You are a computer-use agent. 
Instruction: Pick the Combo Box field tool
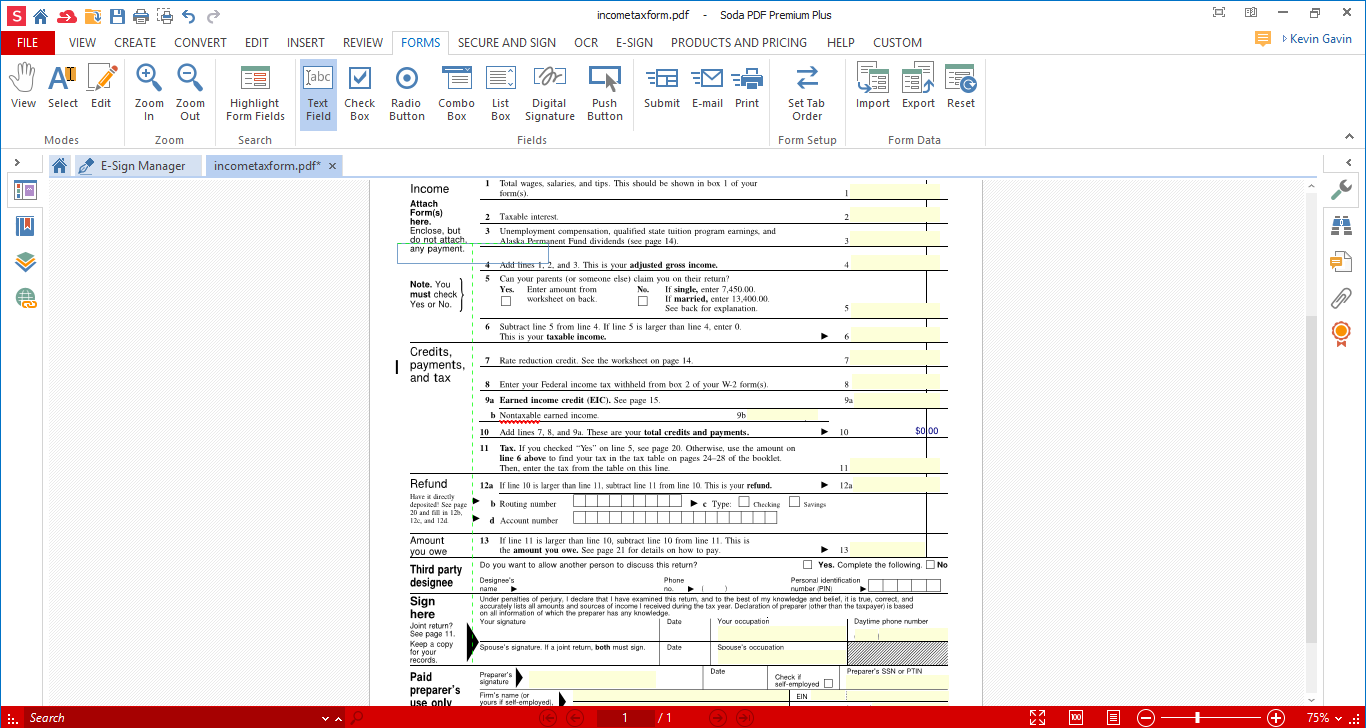tap(457, 94)
